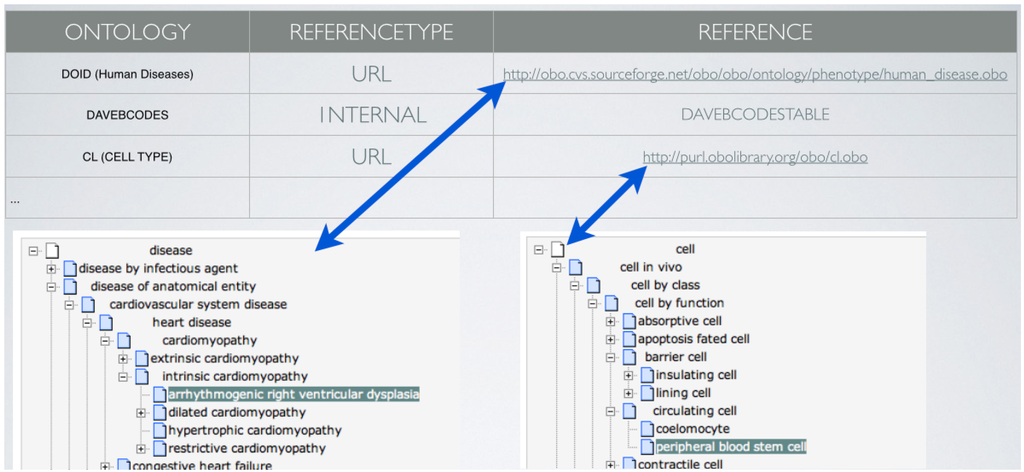Click the page icon beside 'disease' root
1024x472 pixels.
coord(53,250)
